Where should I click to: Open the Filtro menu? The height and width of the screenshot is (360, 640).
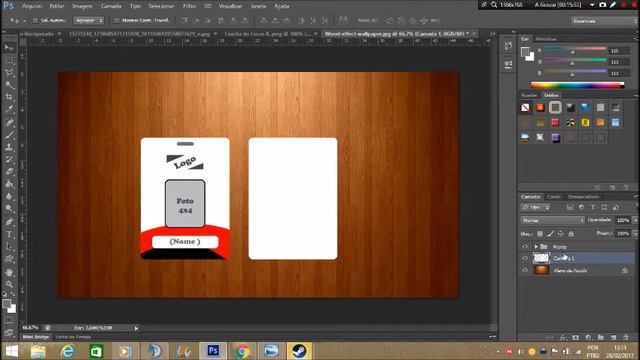[189, 6]
